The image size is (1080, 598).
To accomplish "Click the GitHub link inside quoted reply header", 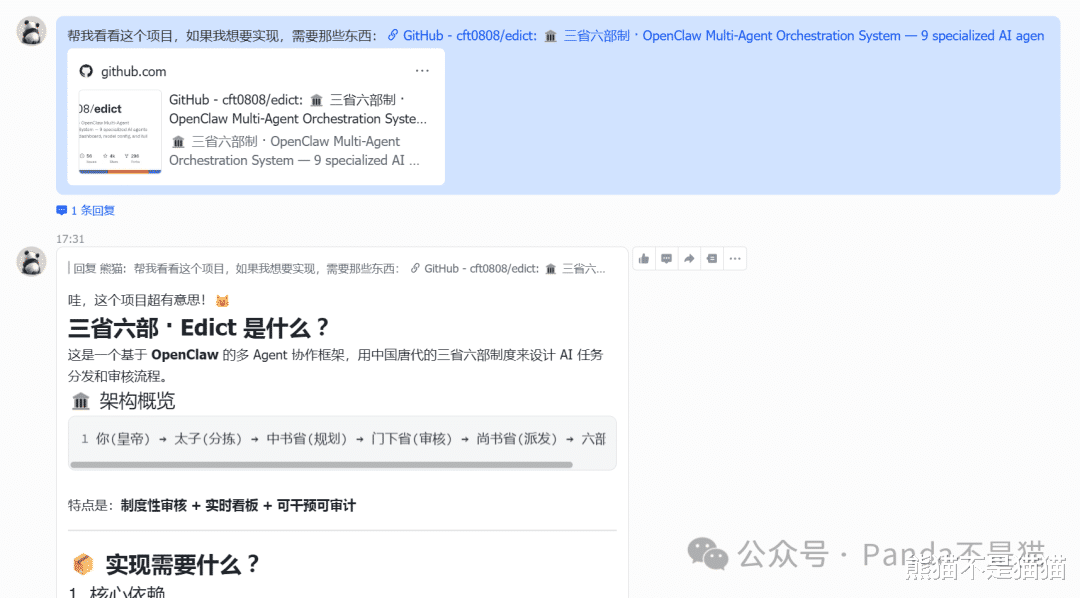I will click(x=508, y=269).
